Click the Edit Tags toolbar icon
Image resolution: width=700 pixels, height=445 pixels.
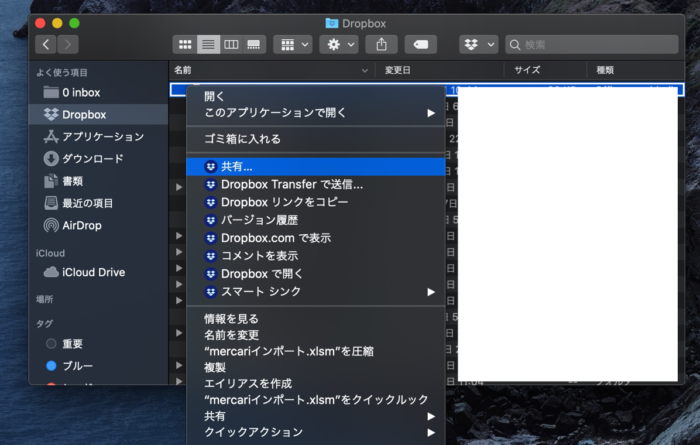coord(421,44)
